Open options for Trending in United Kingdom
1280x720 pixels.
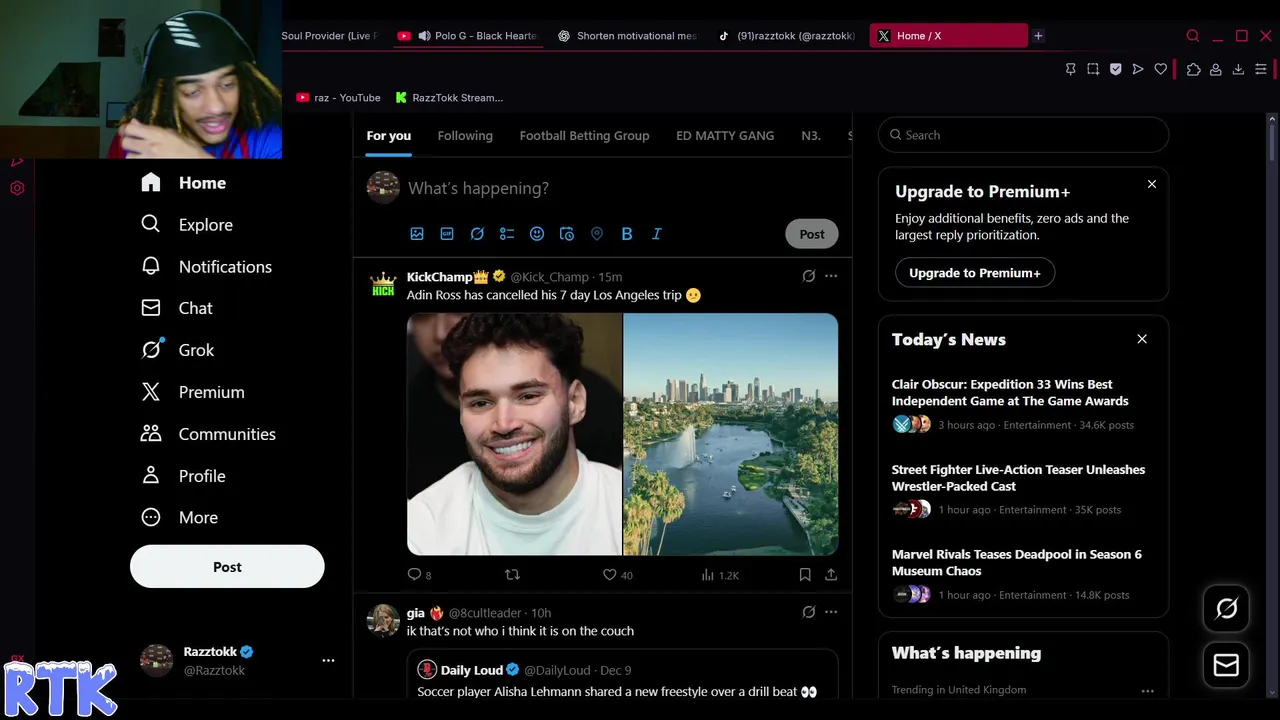[1147, 690]
